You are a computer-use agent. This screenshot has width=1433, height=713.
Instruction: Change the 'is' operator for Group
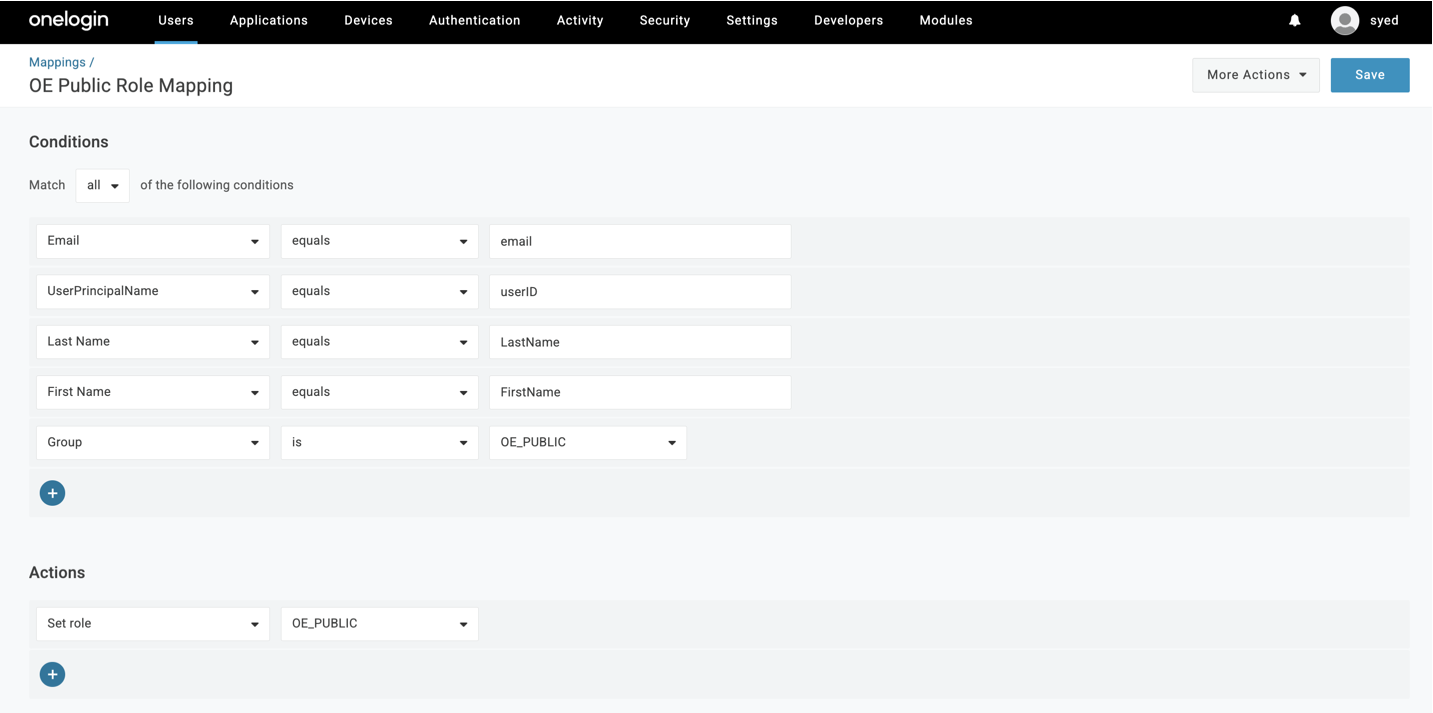tap(379, 442)
